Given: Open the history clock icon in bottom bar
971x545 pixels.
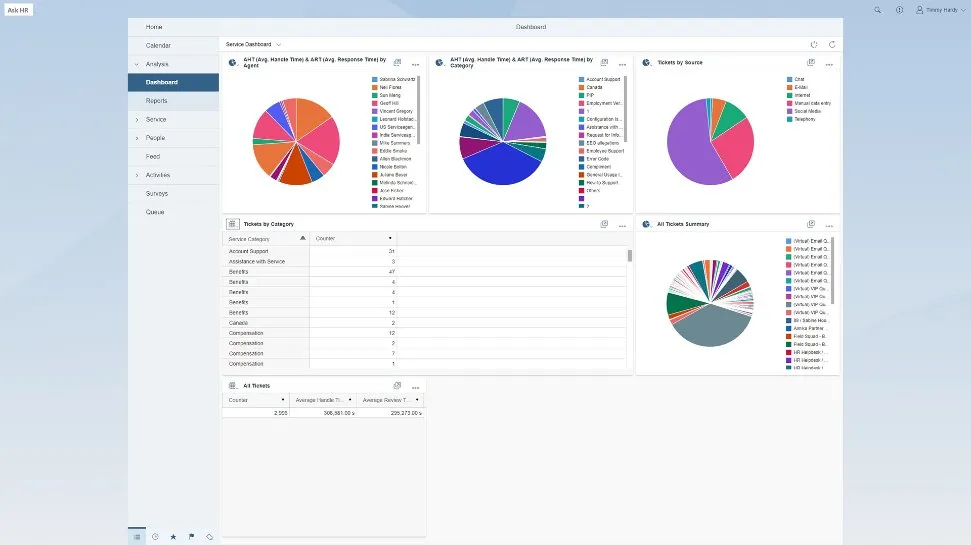Looking at the screenshot, I should [155, 537].
